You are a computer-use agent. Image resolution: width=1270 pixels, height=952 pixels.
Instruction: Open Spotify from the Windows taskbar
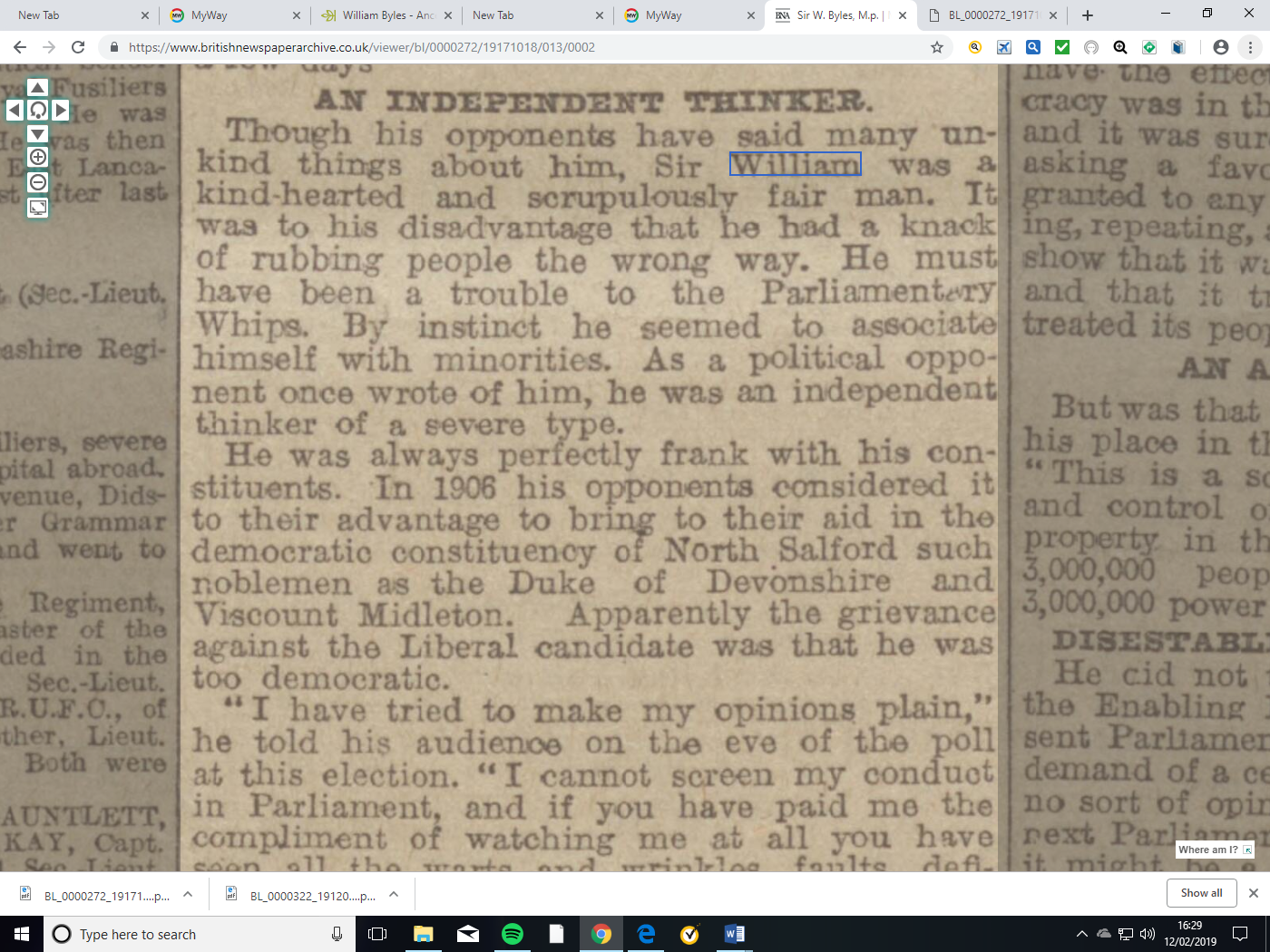(513, 934)
